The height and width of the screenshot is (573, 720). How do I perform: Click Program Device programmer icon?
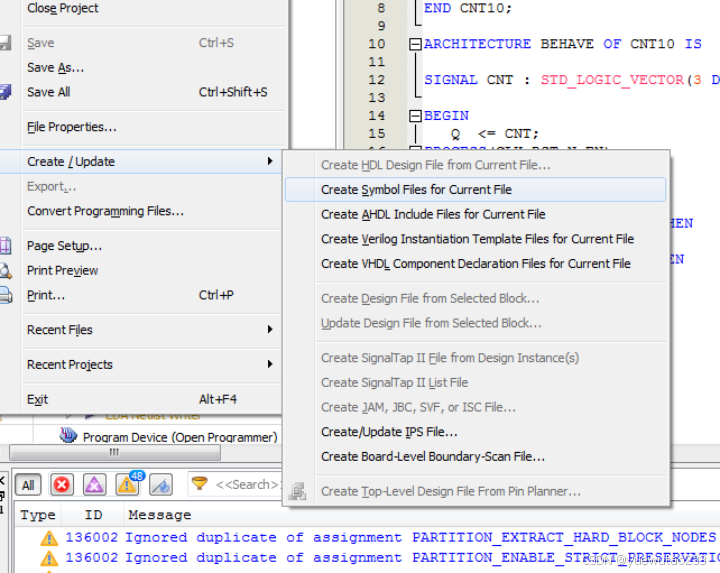point(68,435)
